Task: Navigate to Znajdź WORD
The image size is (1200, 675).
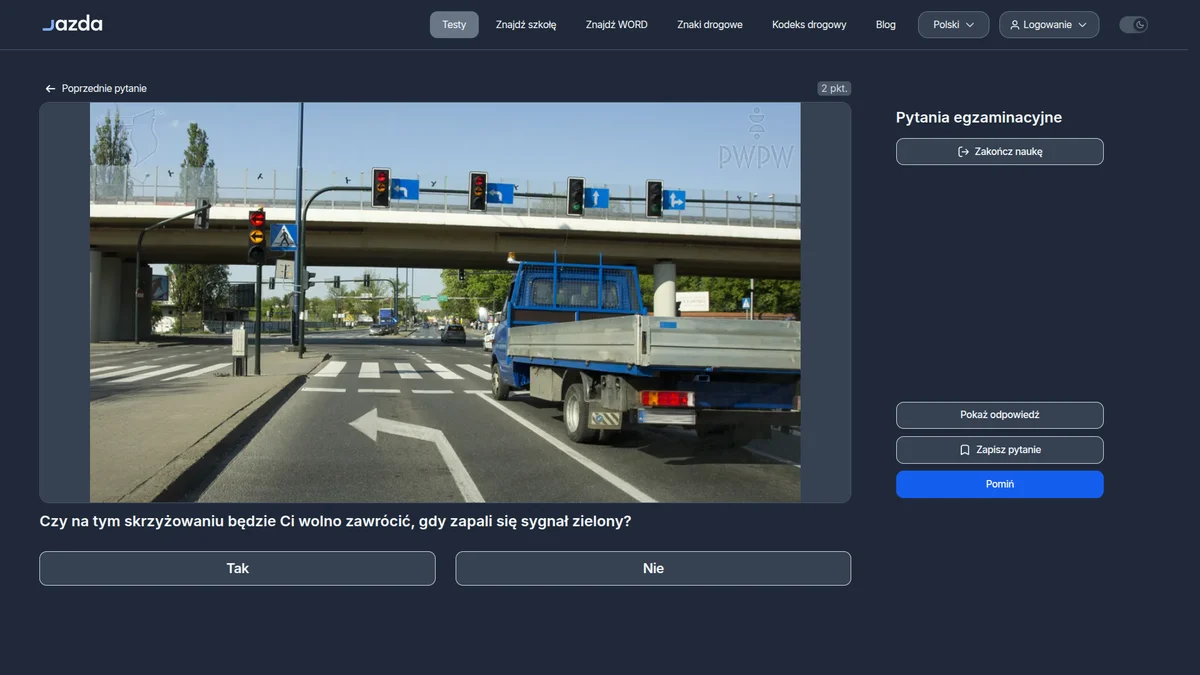Action: pos(617,25)
